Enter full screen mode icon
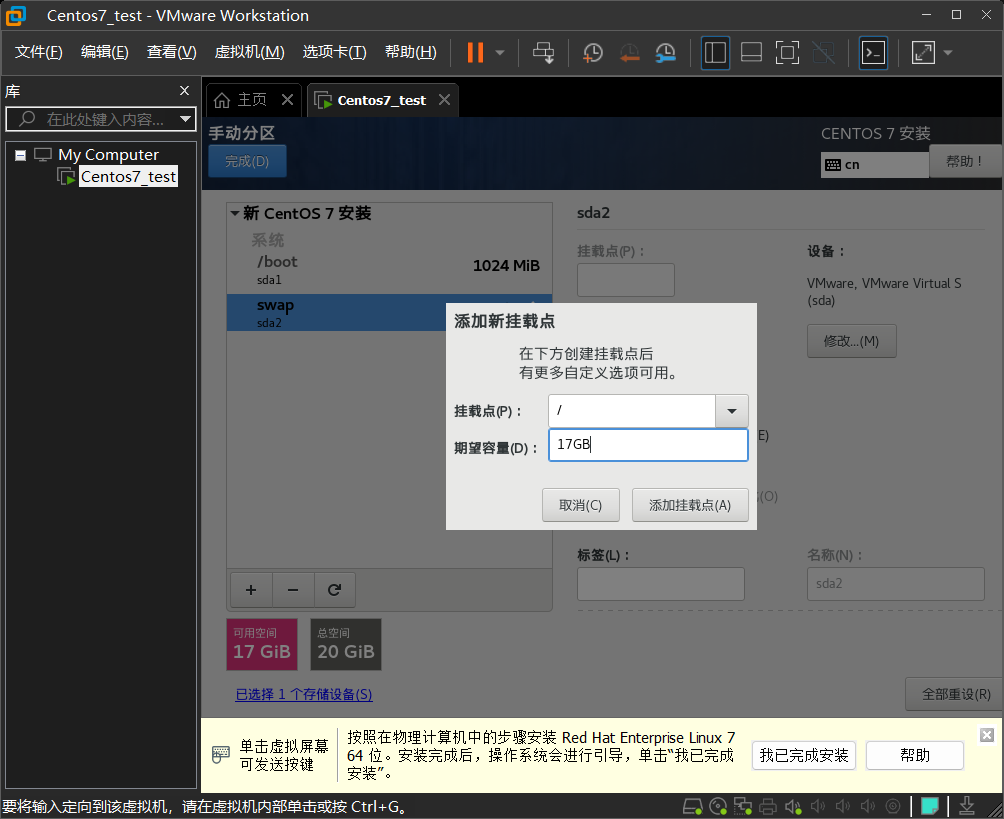This screenshot has height=819, width=1004. (x=787, y=53)
